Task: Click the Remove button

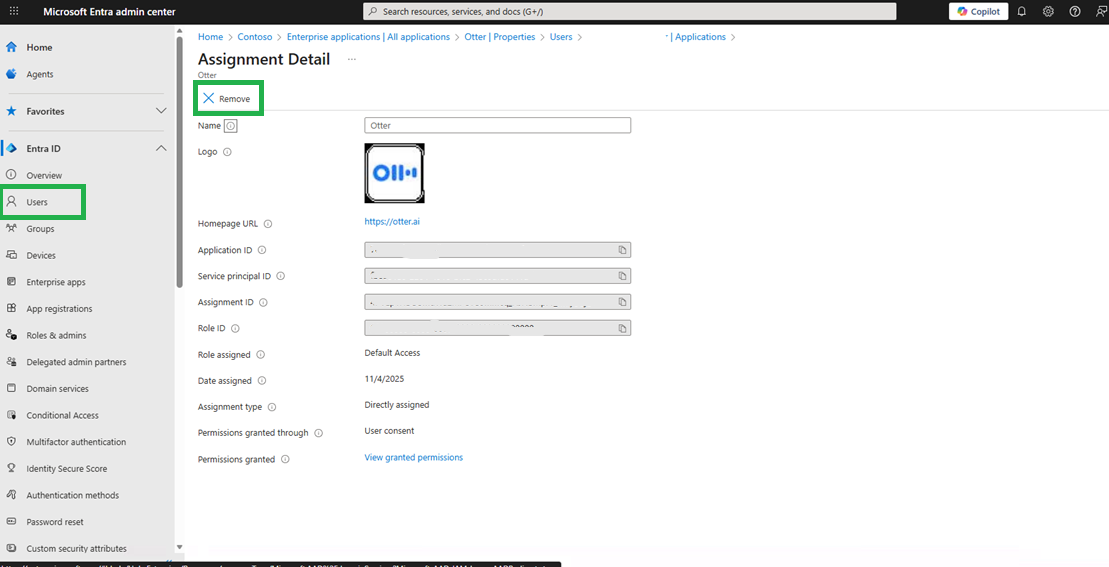Action: 226,99
